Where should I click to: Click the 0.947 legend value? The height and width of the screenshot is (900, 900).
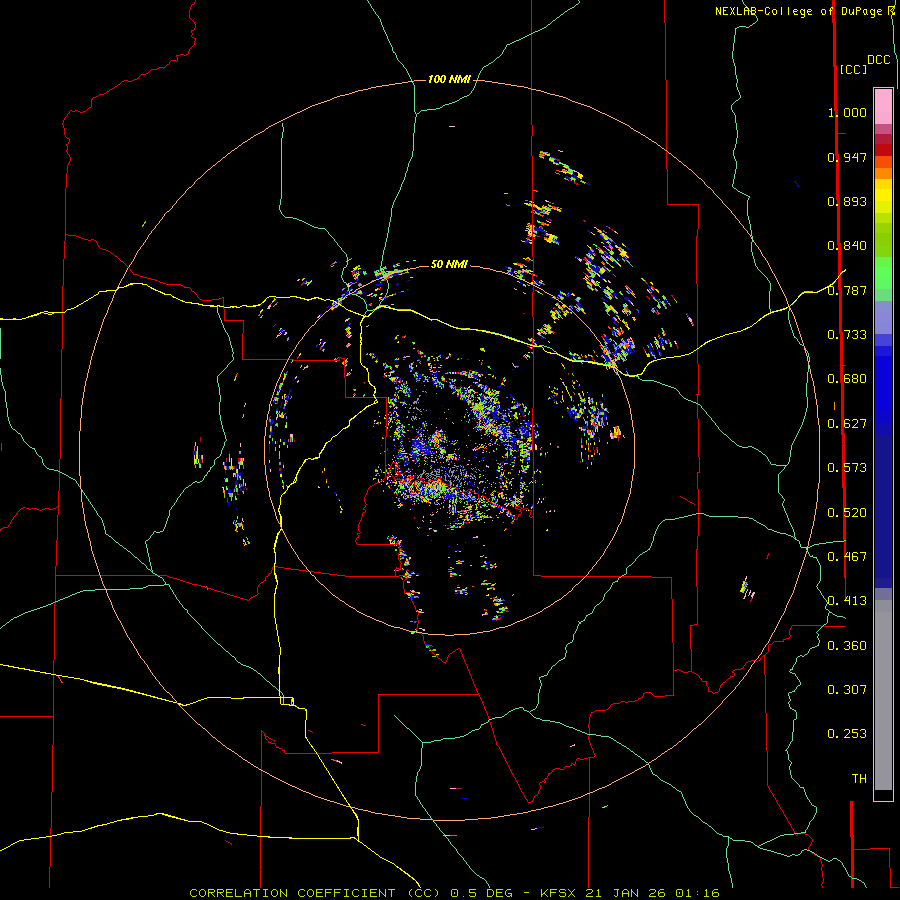[x=847, y=157]
